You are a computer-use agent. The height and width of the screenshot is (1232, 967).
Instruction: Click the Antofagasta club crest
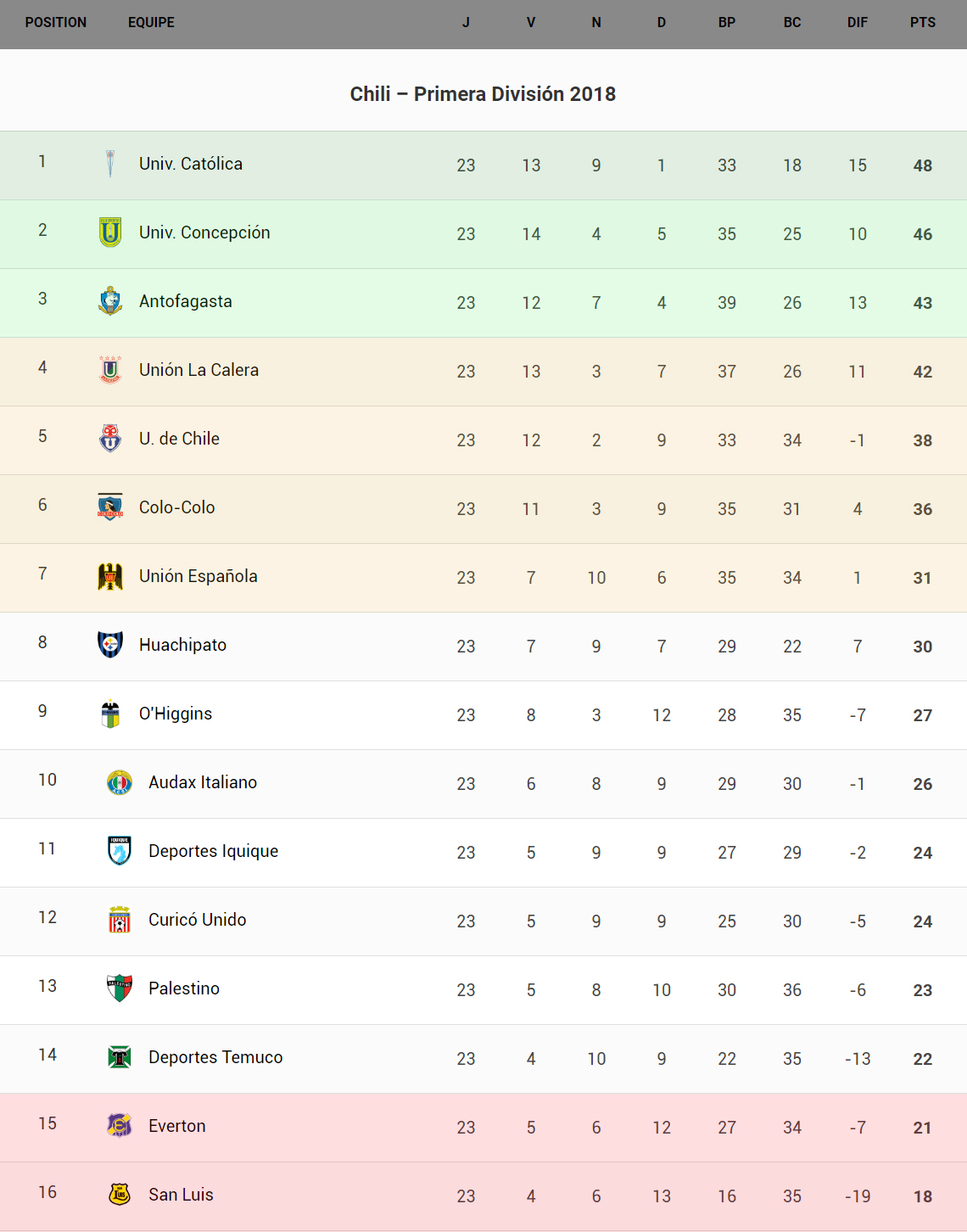[110, 301]
